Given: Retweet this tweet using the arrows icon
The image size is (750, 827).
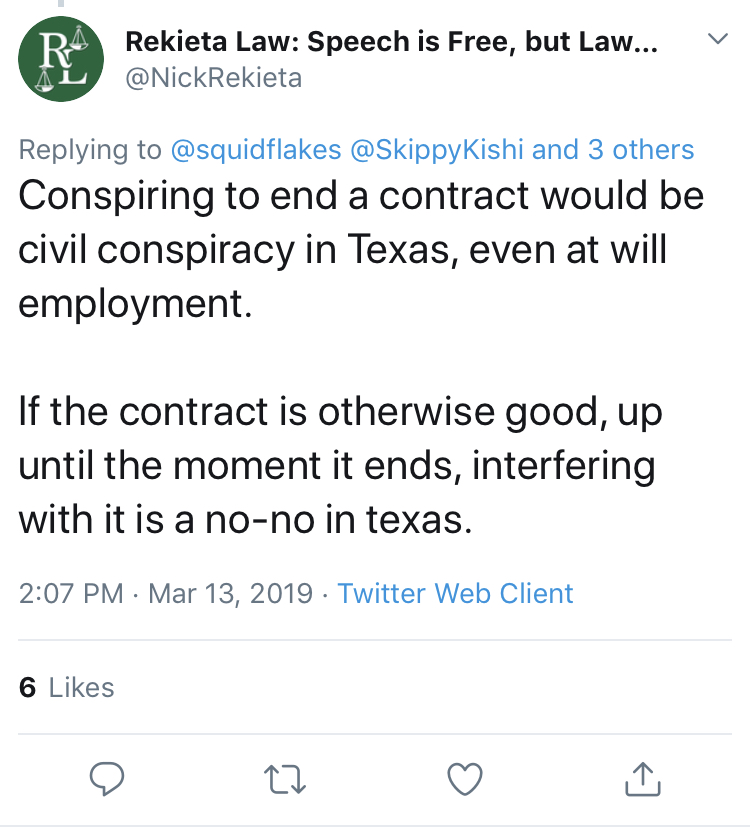Looking at the screenshot, I should pos(285,779).
